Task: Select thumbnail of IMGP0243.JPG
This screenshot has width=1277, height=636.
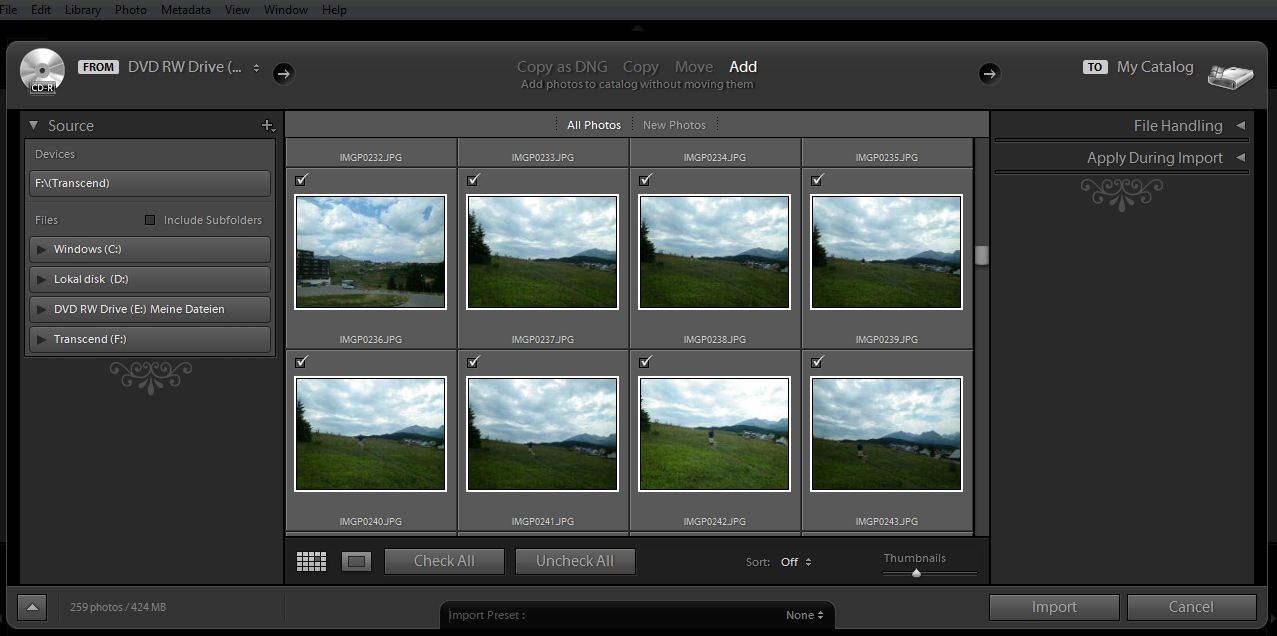Action: point(887,434)
